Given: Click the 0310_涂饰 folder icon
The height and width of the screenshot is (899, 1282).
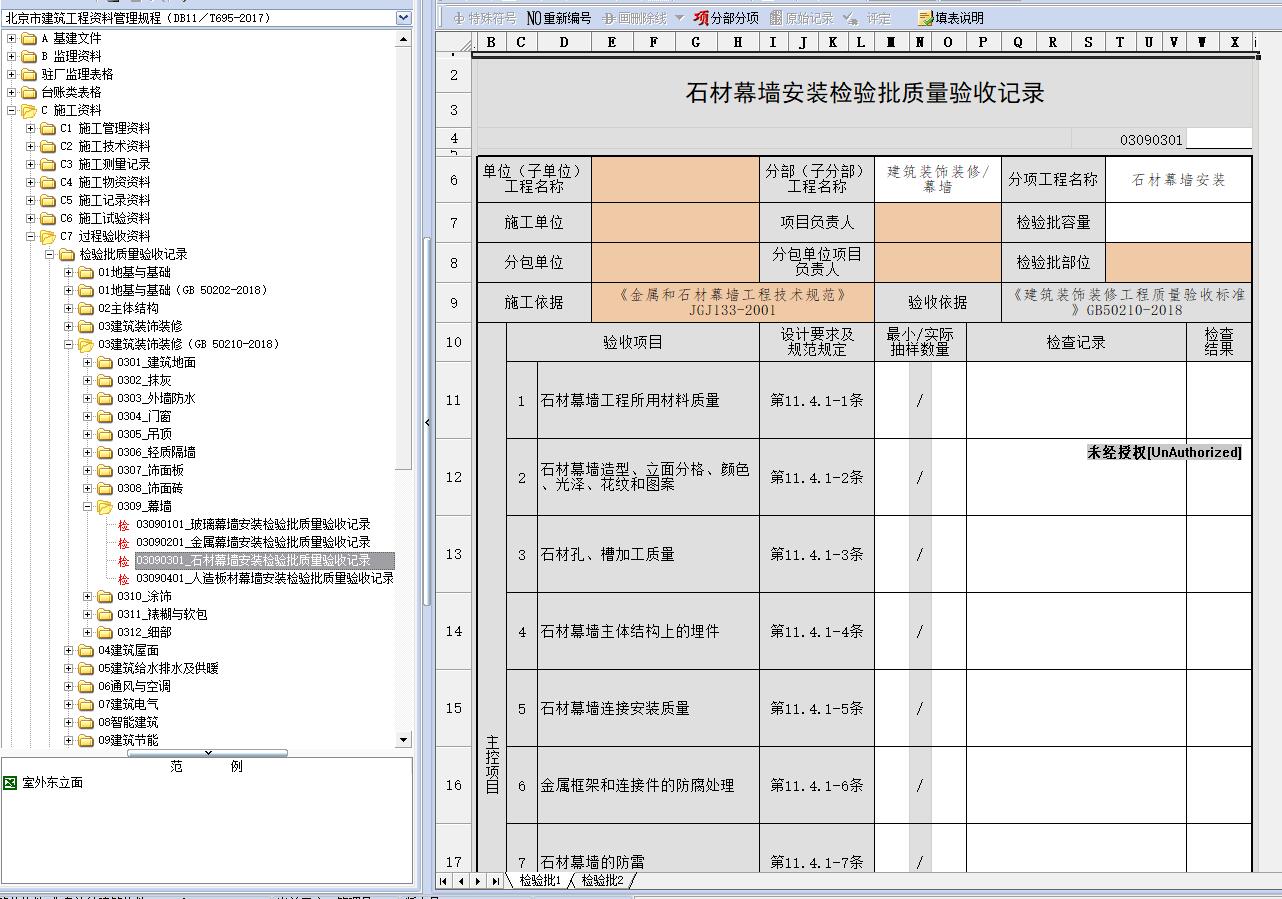Looking at the screenshot, I should (105, 596).
